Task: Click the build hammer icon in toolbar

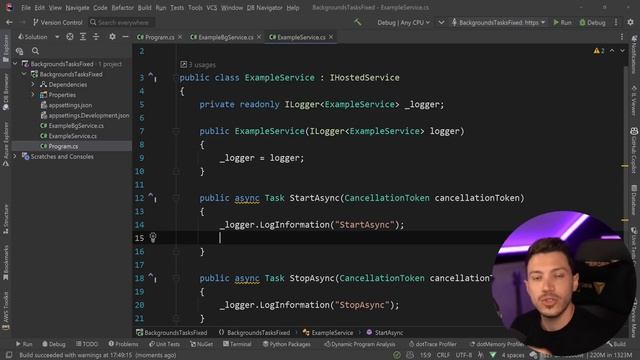Action: pyautogui.click(x=358, y=22)
